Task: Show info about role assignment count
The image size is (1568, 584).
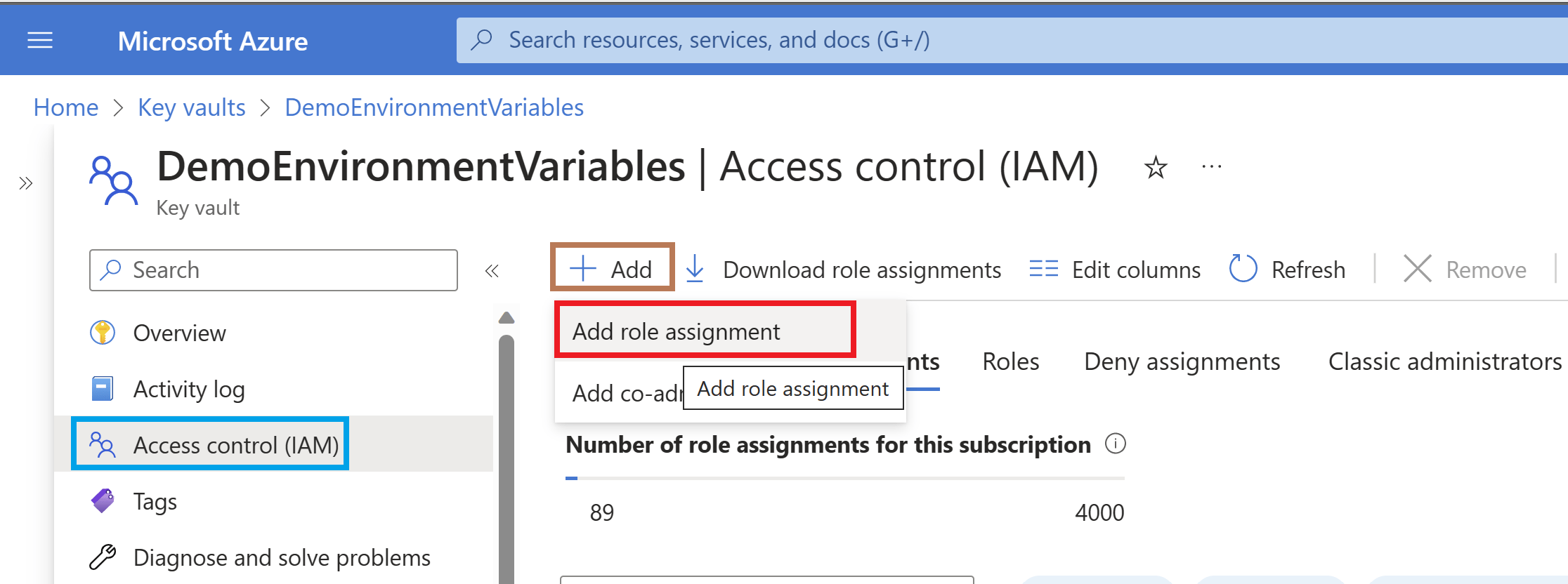Action: click(1116, 444)
